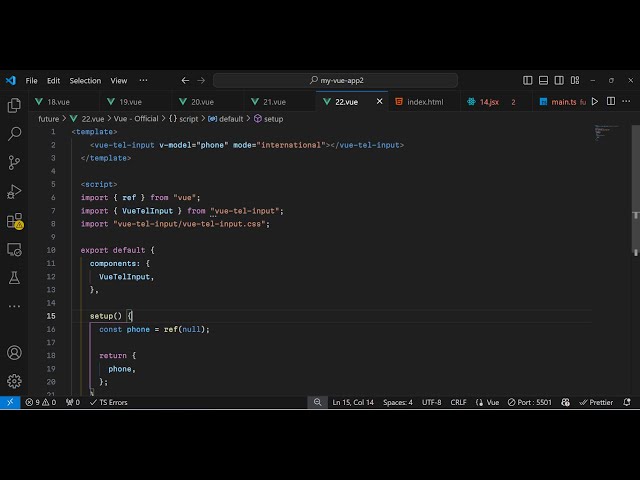The height and width of the screenshot is (480, 640).
Task: Open the Spaces: 4 indentation selector
Action: [x=397, y=402]
